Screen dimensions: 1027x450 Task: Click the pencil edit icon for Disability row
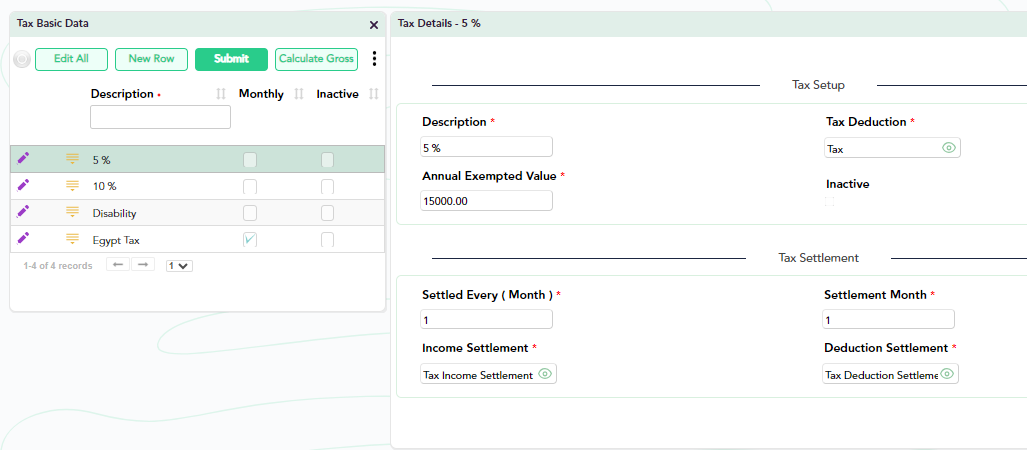[x=23, y=211]
